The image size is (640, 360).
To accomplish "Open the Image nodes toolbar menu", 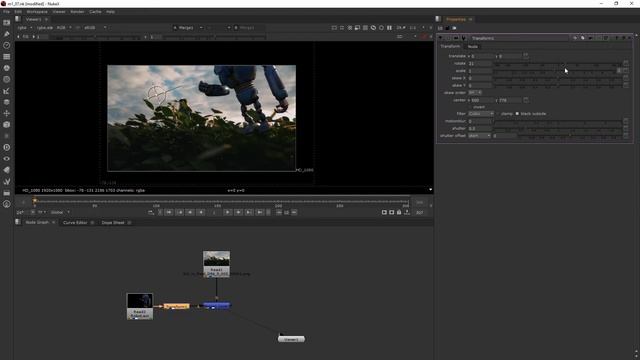I will pyautogui.click(x=7, y=22).
